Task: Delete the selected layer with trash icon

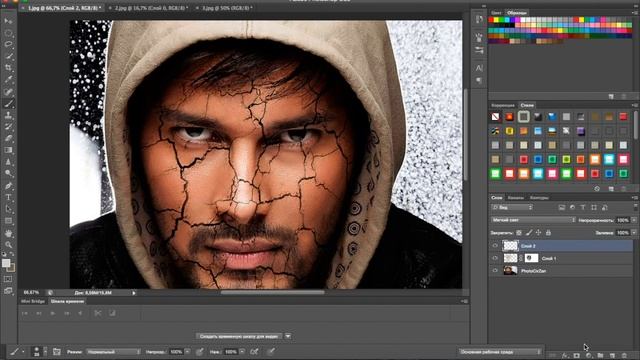Action: [624, 356]
